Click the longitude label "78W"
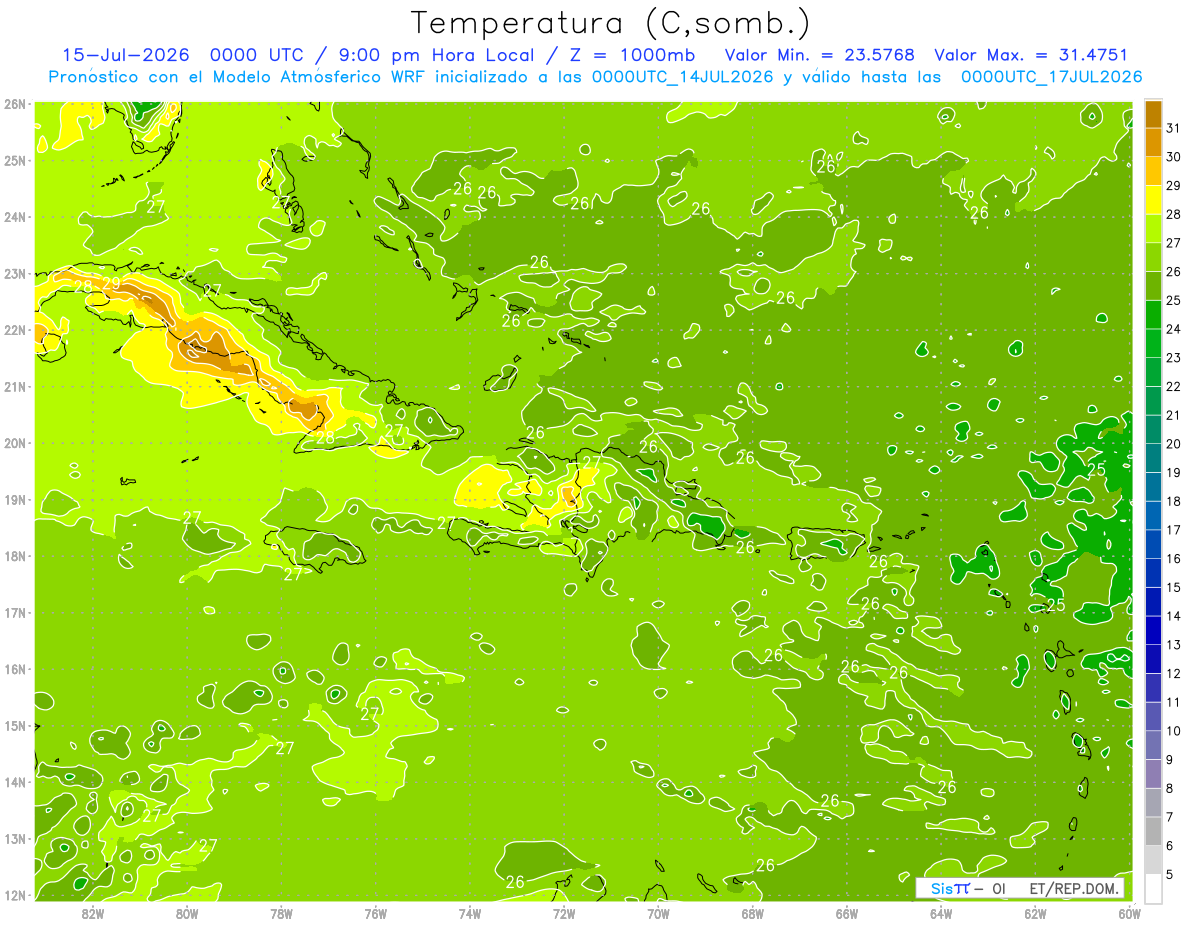 [x=281, y=913]
